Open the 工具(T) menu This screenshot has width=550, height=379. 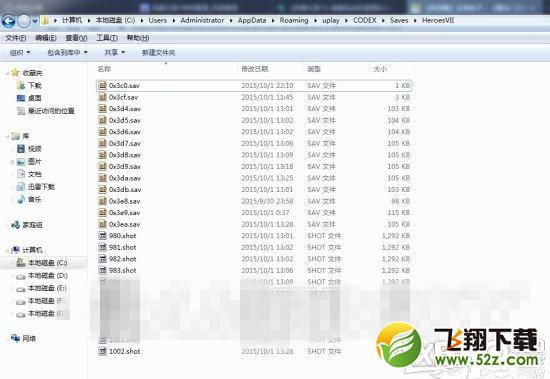pos(107,38)
